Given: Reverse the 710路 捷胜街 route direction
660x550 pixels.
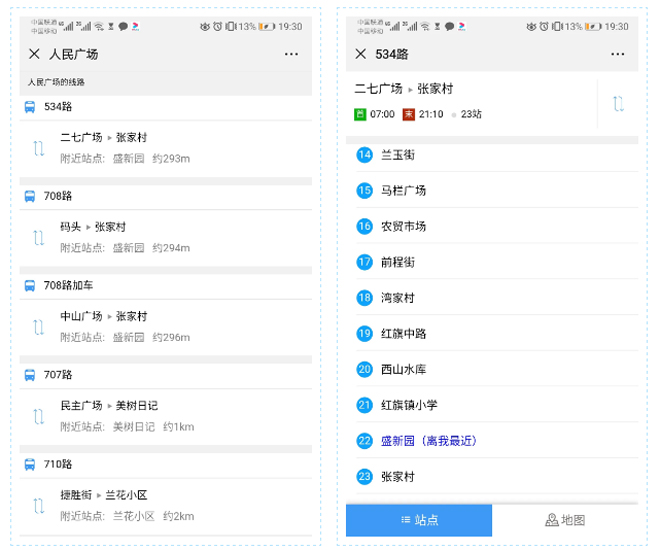Looking at the screenshot, I should point(39,505).
